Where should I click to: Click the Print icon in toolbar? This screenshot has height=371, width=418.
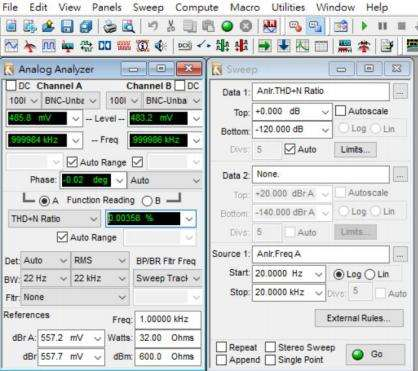click(x=109, y=26)
